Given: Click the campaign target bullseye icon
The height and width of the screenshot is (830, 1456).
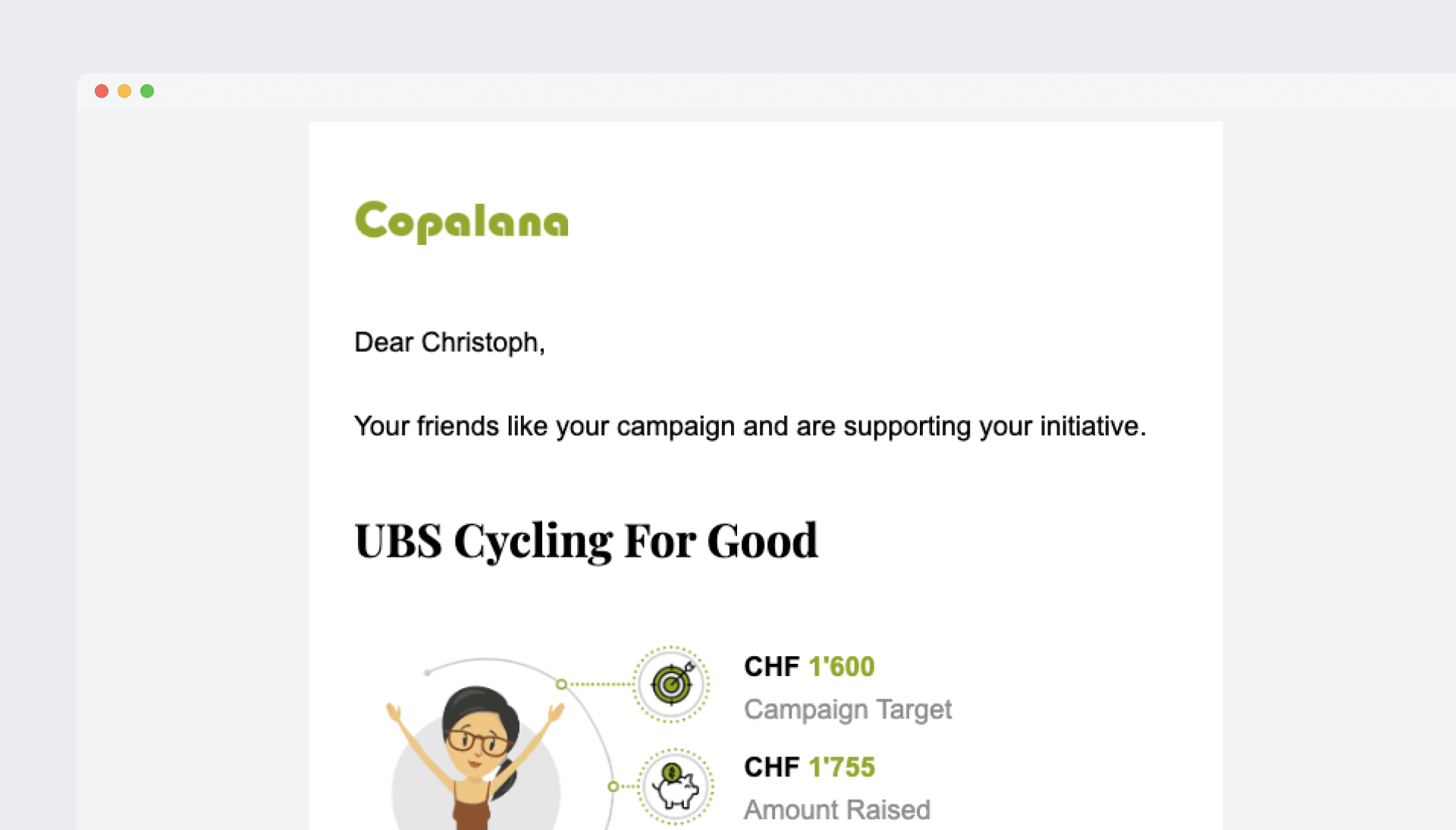Looking at the screenshot, I should pos(671,684).
